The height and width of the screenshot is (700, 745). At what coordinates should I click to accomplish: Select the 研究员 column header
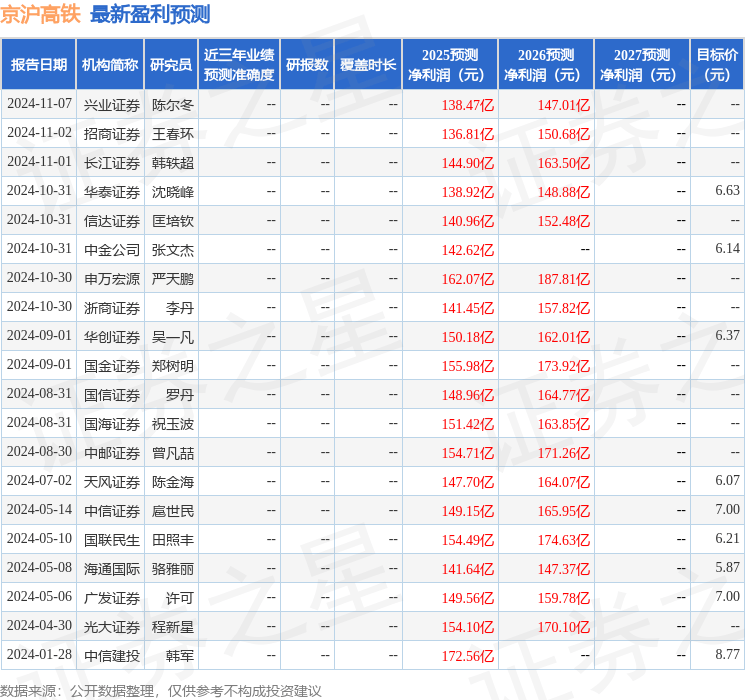(x=171, y=65)
